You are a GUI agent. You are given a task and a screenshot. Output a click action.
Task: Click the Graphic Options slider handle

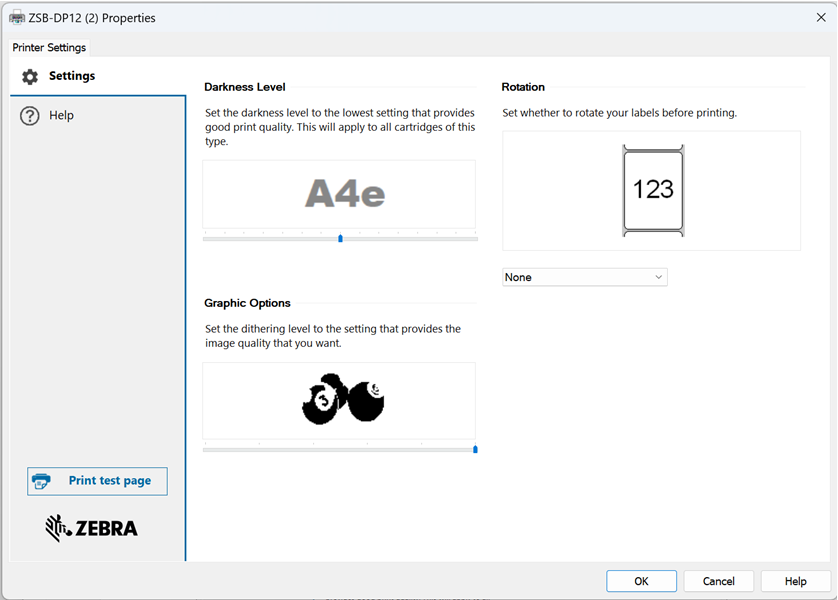474,449
